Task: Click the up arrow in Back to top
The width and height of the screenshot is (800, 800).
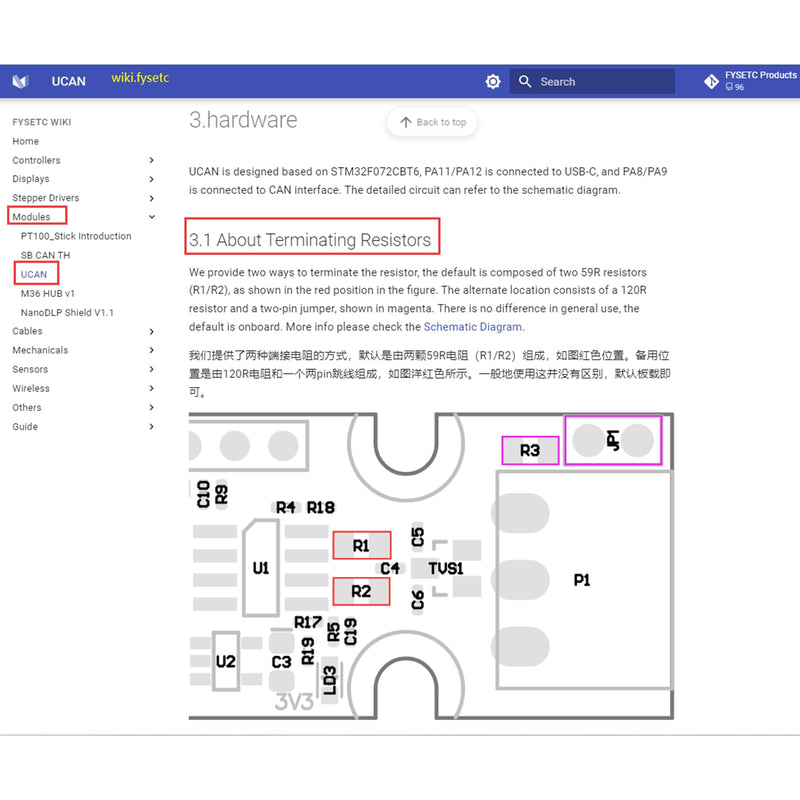Action: [406, 122]
